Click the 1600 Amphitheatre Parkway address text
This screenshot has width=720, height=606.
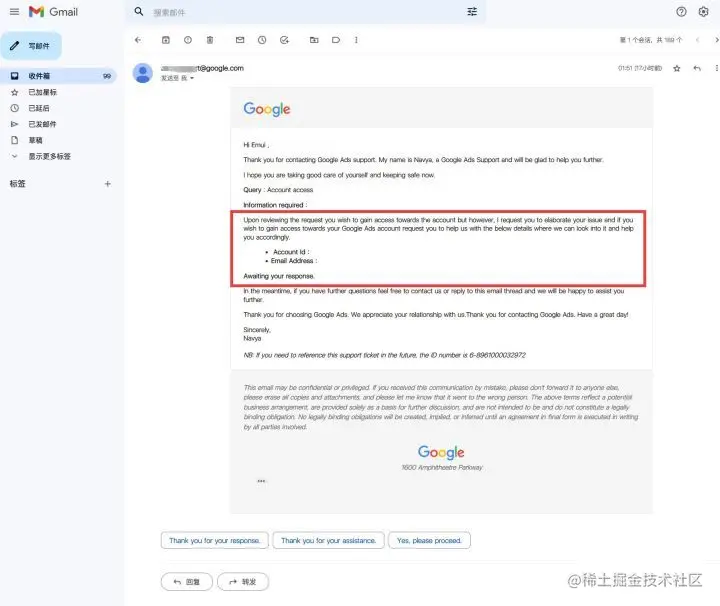(x=442, y=467)
